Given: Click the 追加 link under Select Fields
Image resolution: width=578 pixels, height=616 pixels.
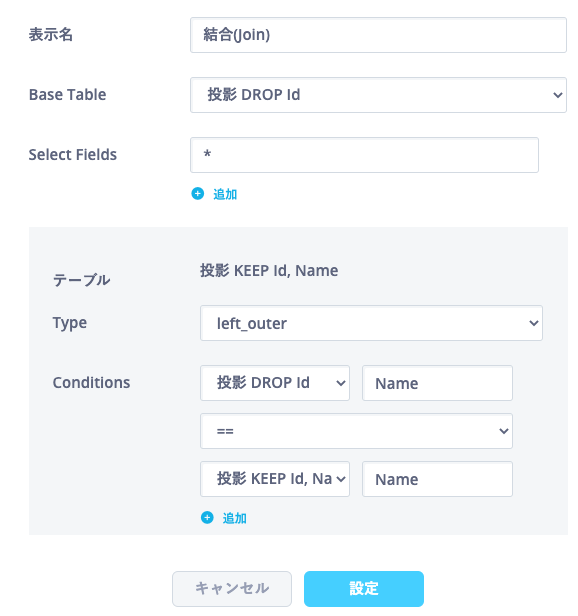Looking at the screenshot, I should 225,194.
